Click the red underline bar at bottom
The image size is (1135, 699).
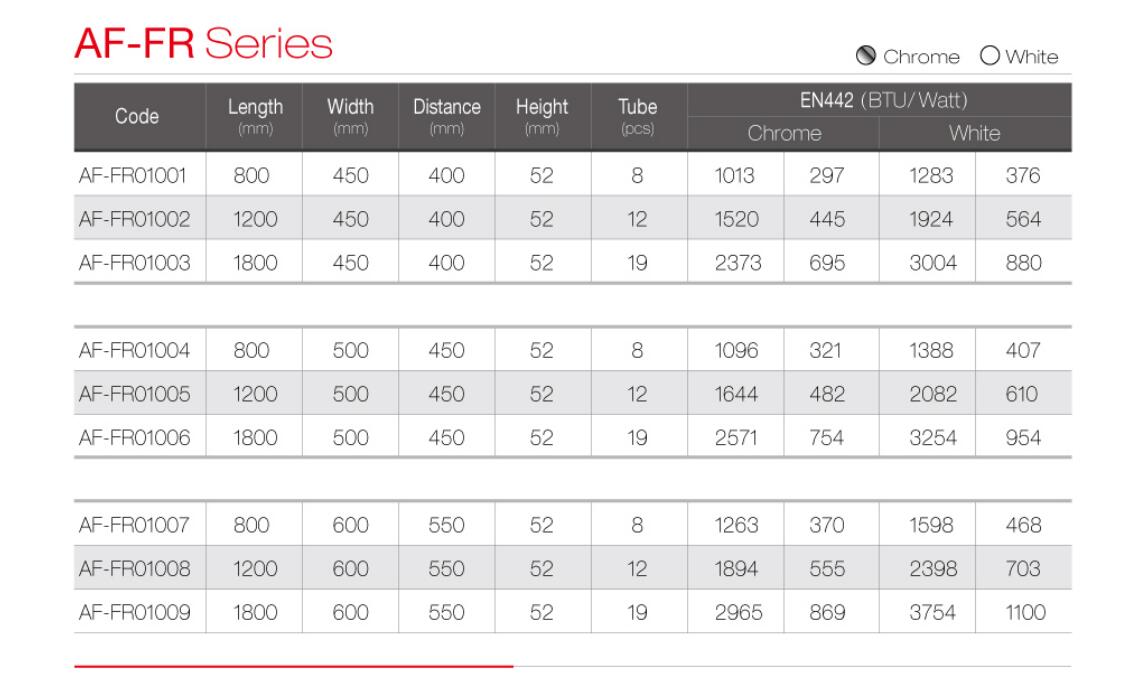tap(293, 666)
